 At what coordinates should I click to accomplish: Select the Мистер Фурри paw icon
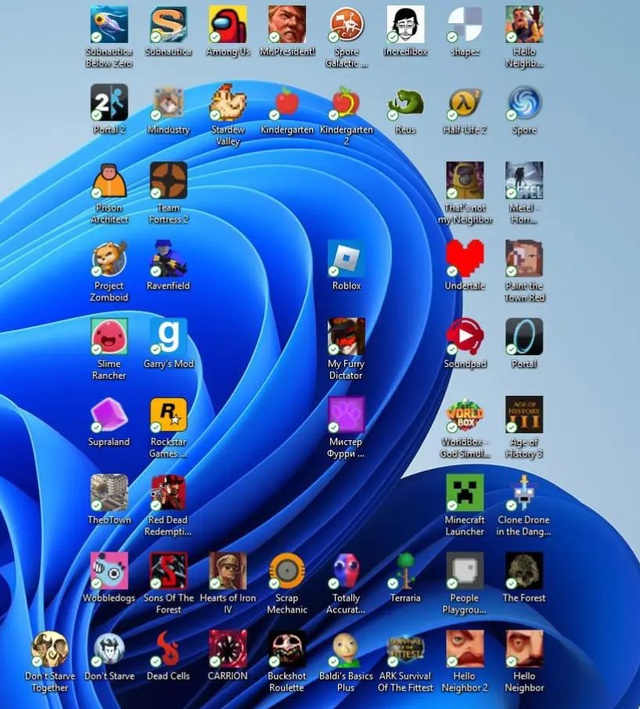point(346,415)
